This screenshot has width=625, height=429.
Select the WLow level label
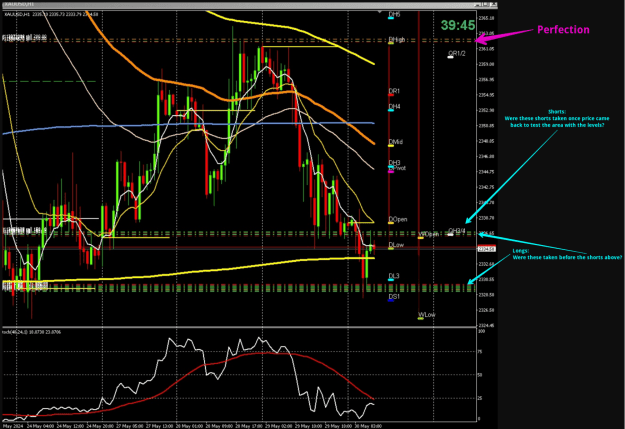coord(427,315)
